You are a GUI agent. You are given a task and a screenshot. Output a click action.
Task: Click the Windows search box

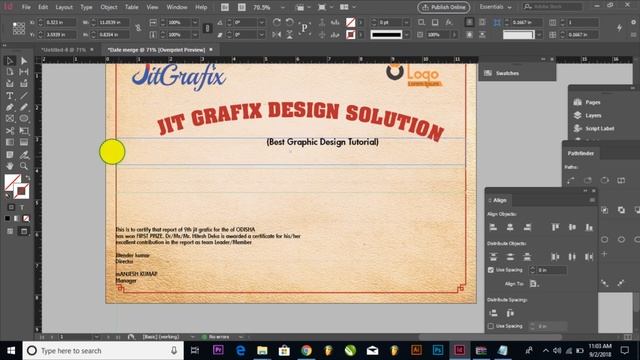[x=103, y=351]
